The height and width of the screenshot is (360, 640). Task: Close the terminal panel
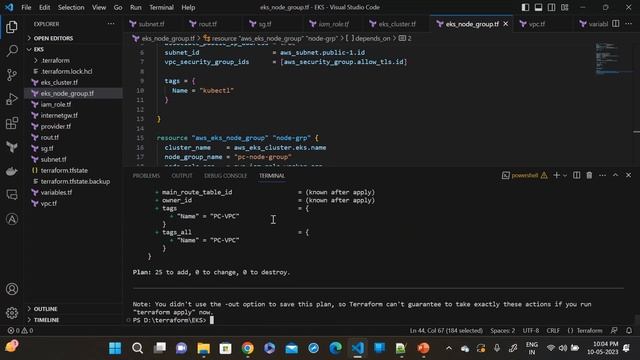(x=629, y=176)
